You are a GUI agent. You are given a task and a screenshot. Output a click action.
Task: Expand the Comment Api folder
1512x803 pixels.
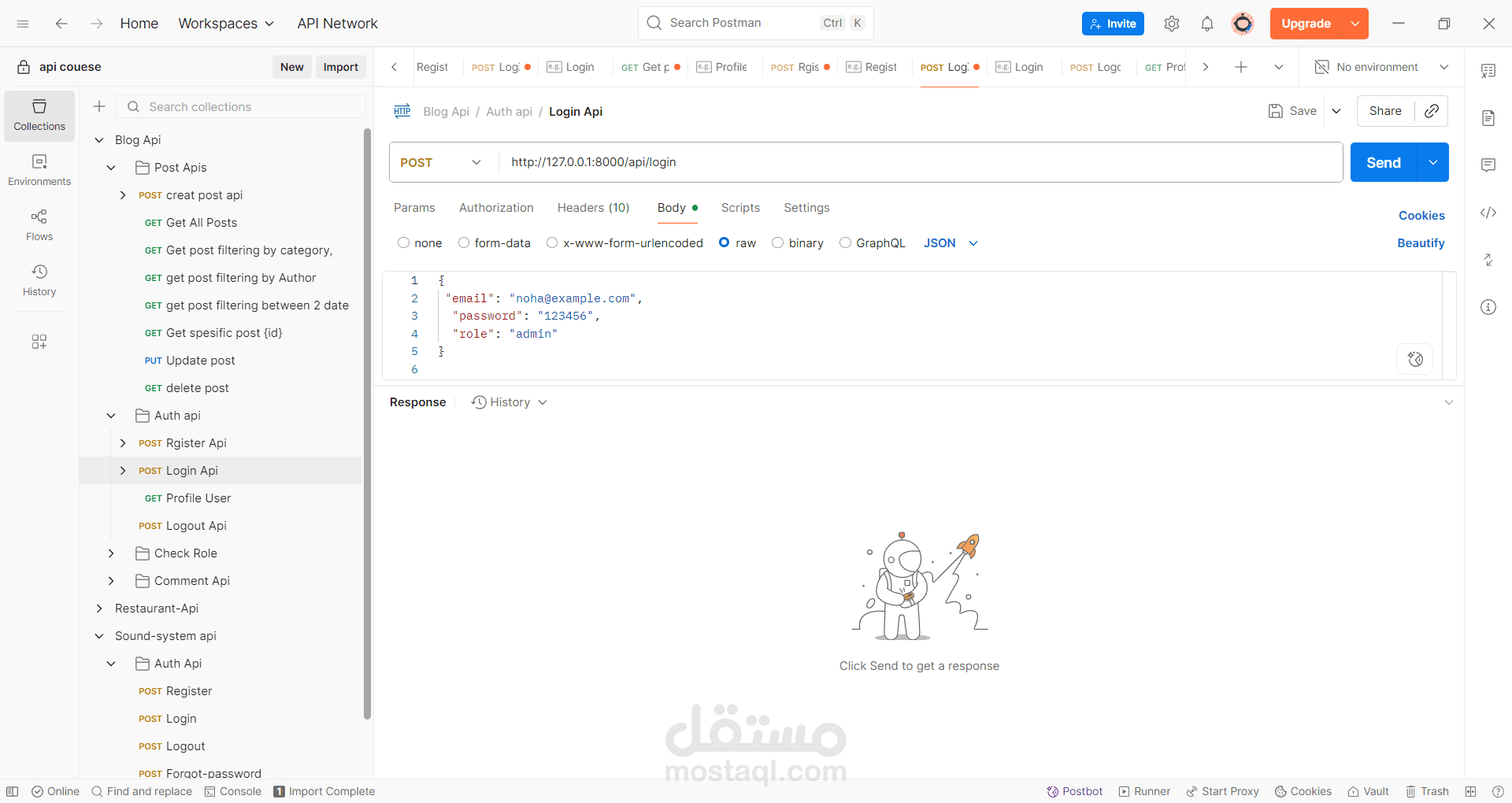pos(111,581)
